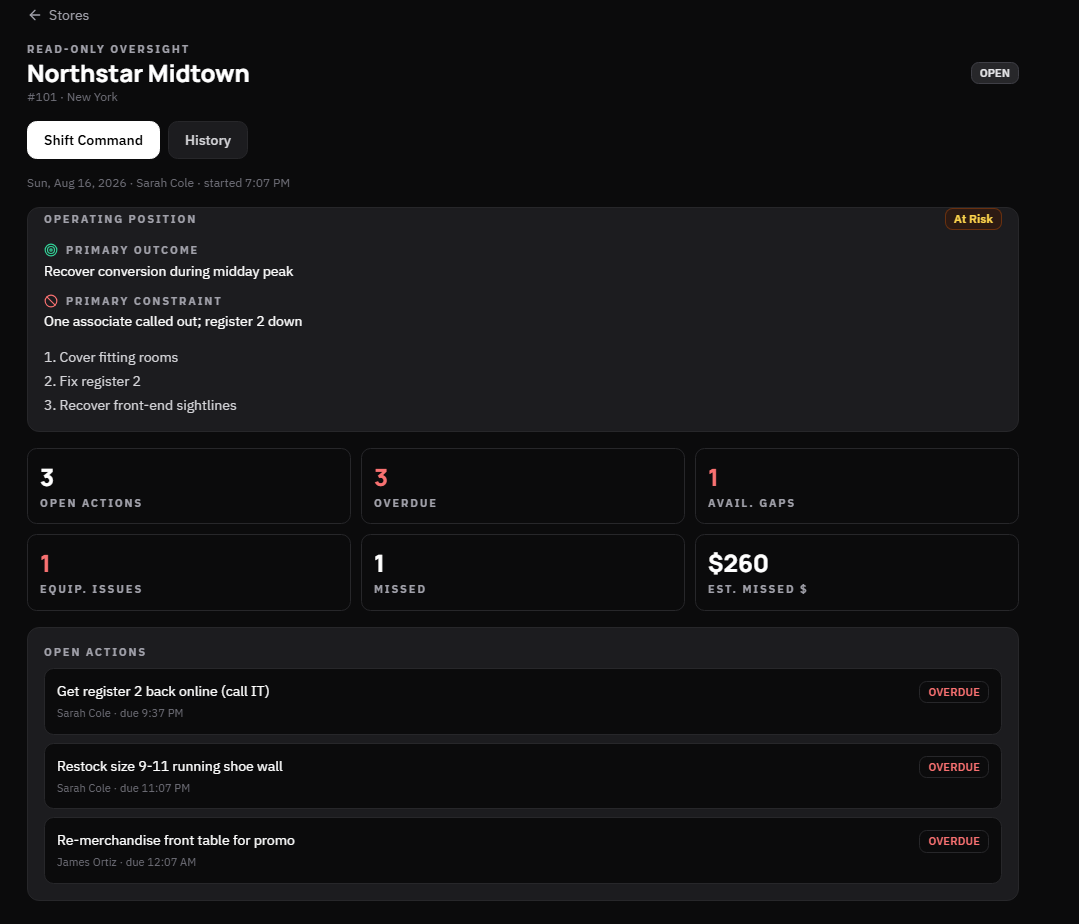Screen dimensions: 1079x924
Task: Go back to the Stores list link
Action: tap(58, 15)
